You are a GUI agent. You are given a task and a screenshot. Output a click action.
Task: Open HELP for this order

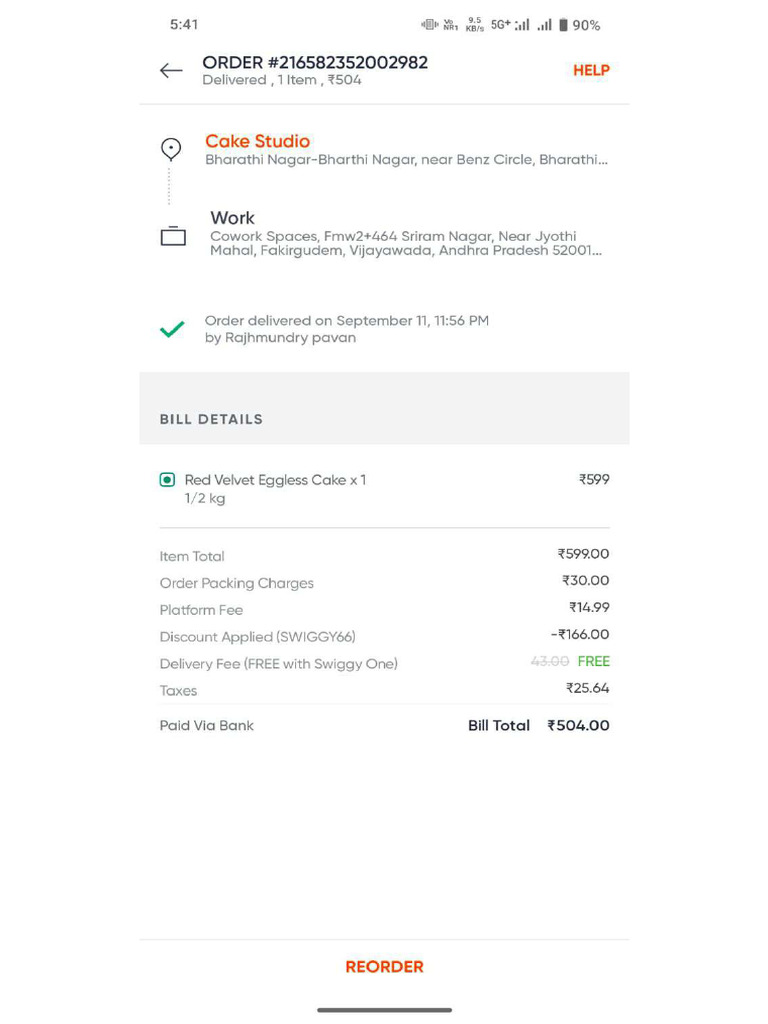coord(591,71)
